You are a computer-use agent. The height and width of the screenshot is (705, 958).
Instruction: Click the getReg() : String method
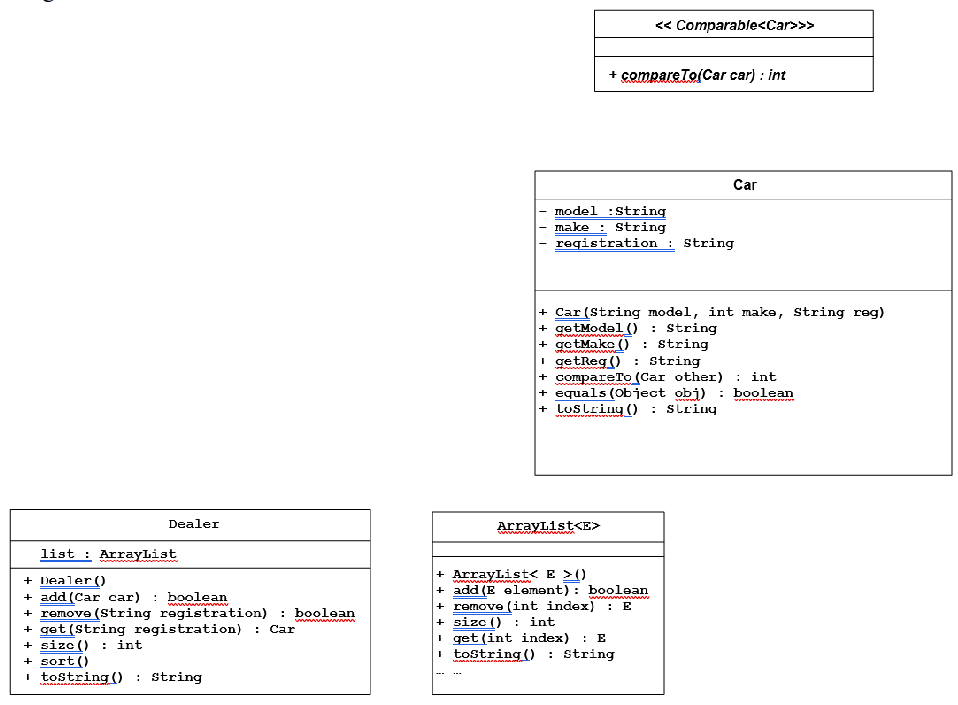620,360
